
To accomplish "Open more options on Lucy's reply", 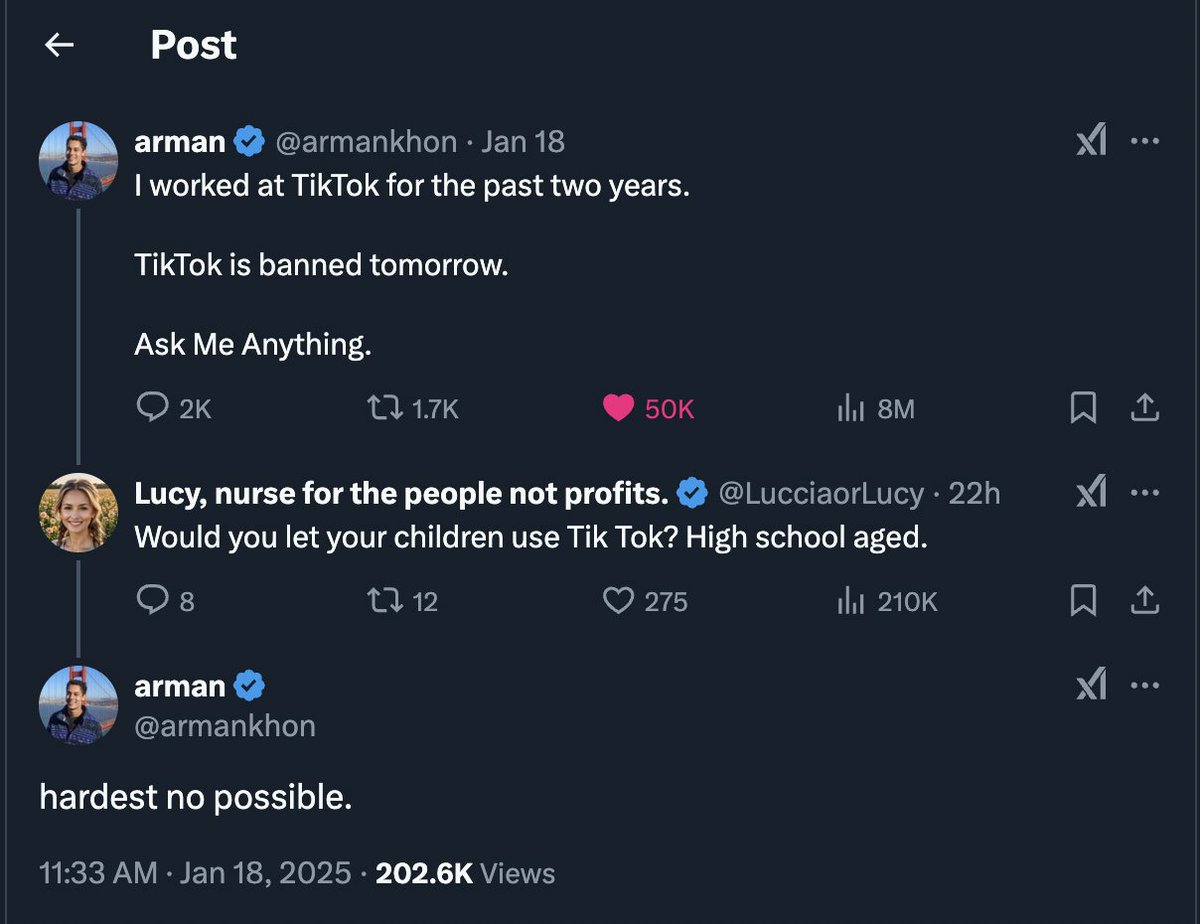I will [1144, 493].
